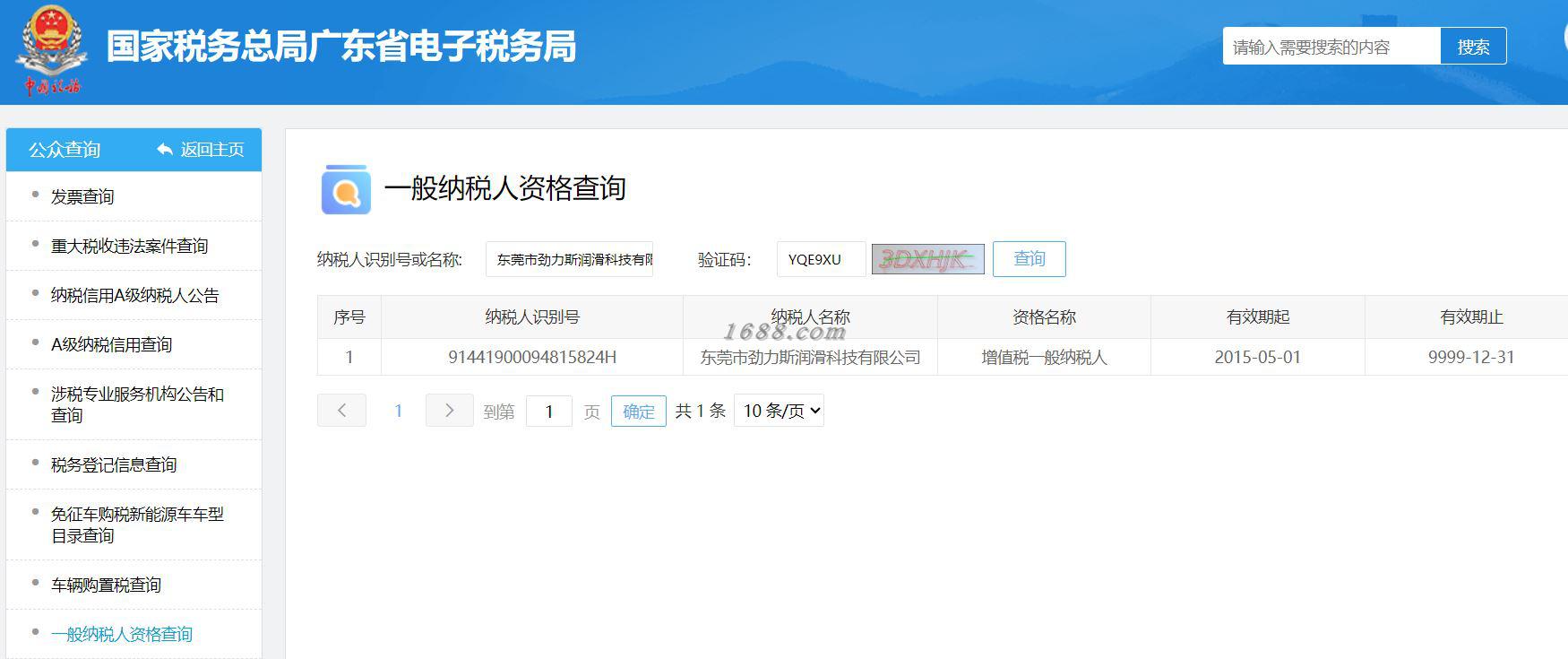The width and height of the screenshot is (1568, 659).
Task: Focus the 验证码 input containing YQE9XU
Action: tap(822, 259)
